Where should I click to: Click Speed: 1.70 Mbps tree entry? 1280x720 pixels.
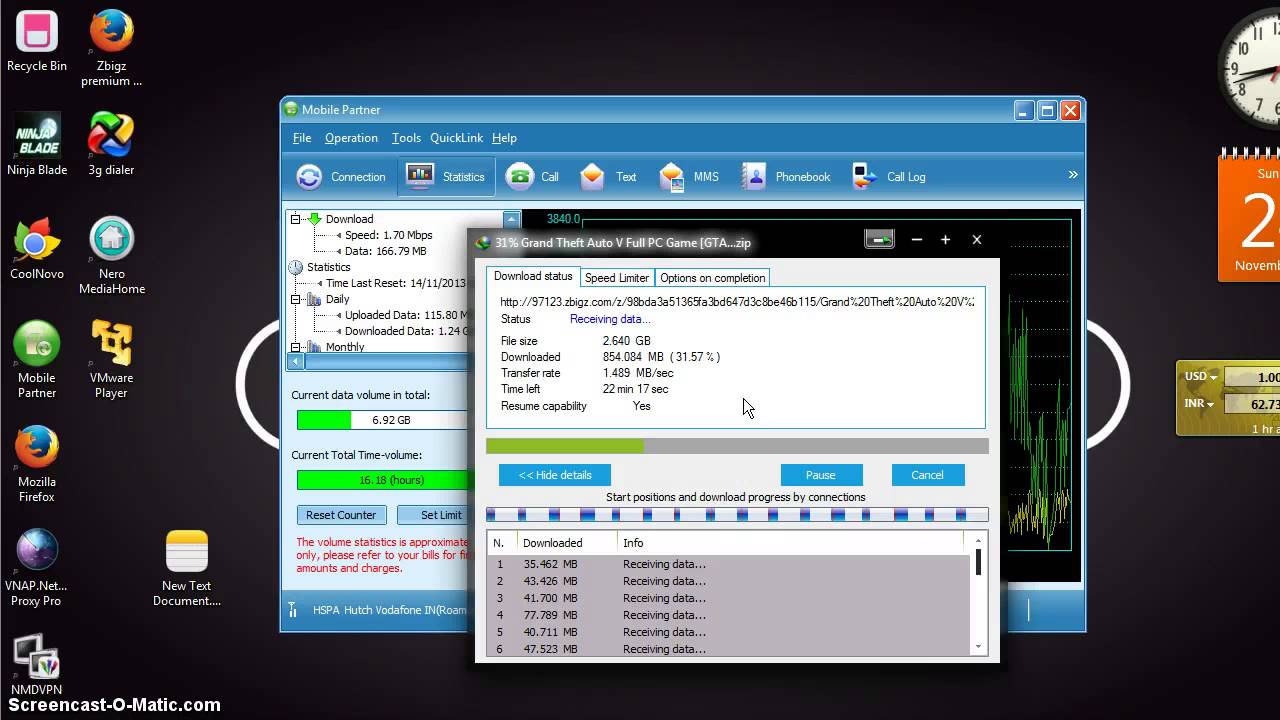(388, 235)
